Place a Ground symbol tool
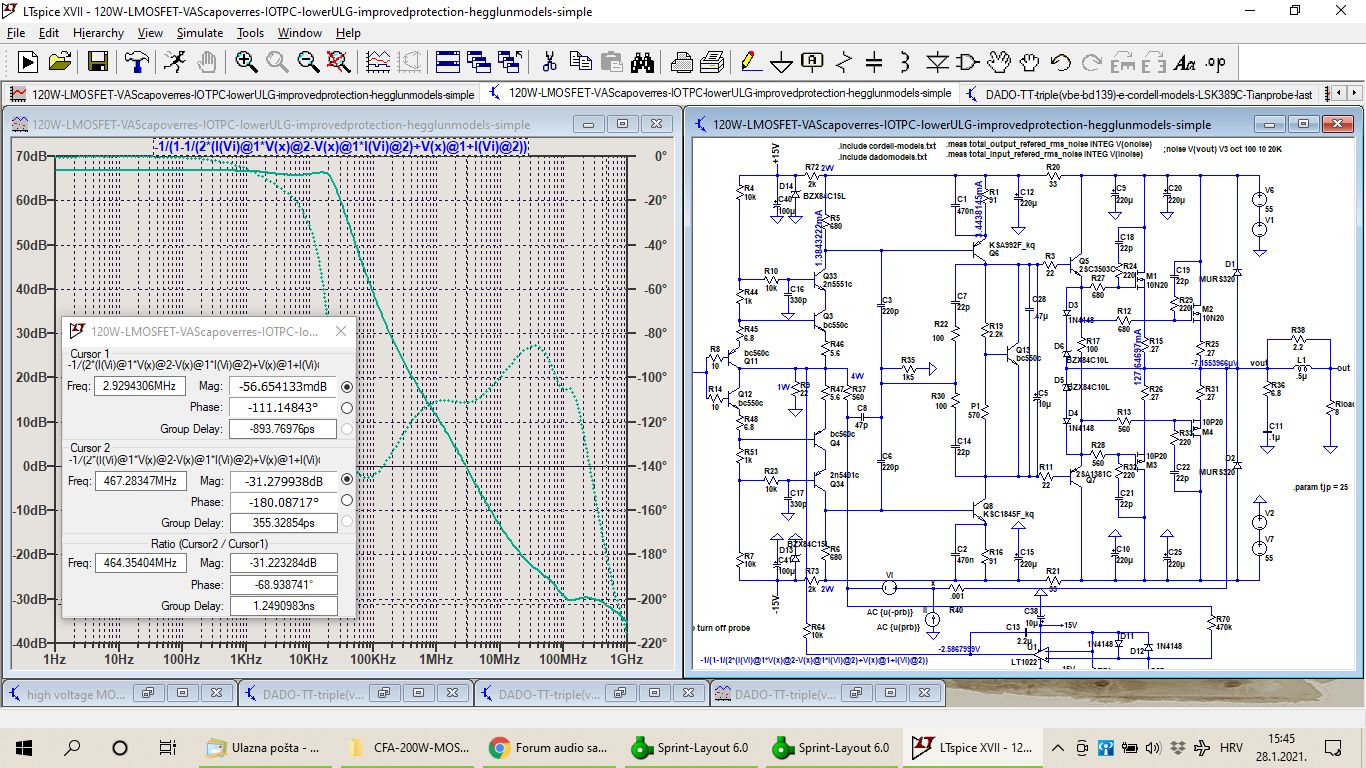 781,62
